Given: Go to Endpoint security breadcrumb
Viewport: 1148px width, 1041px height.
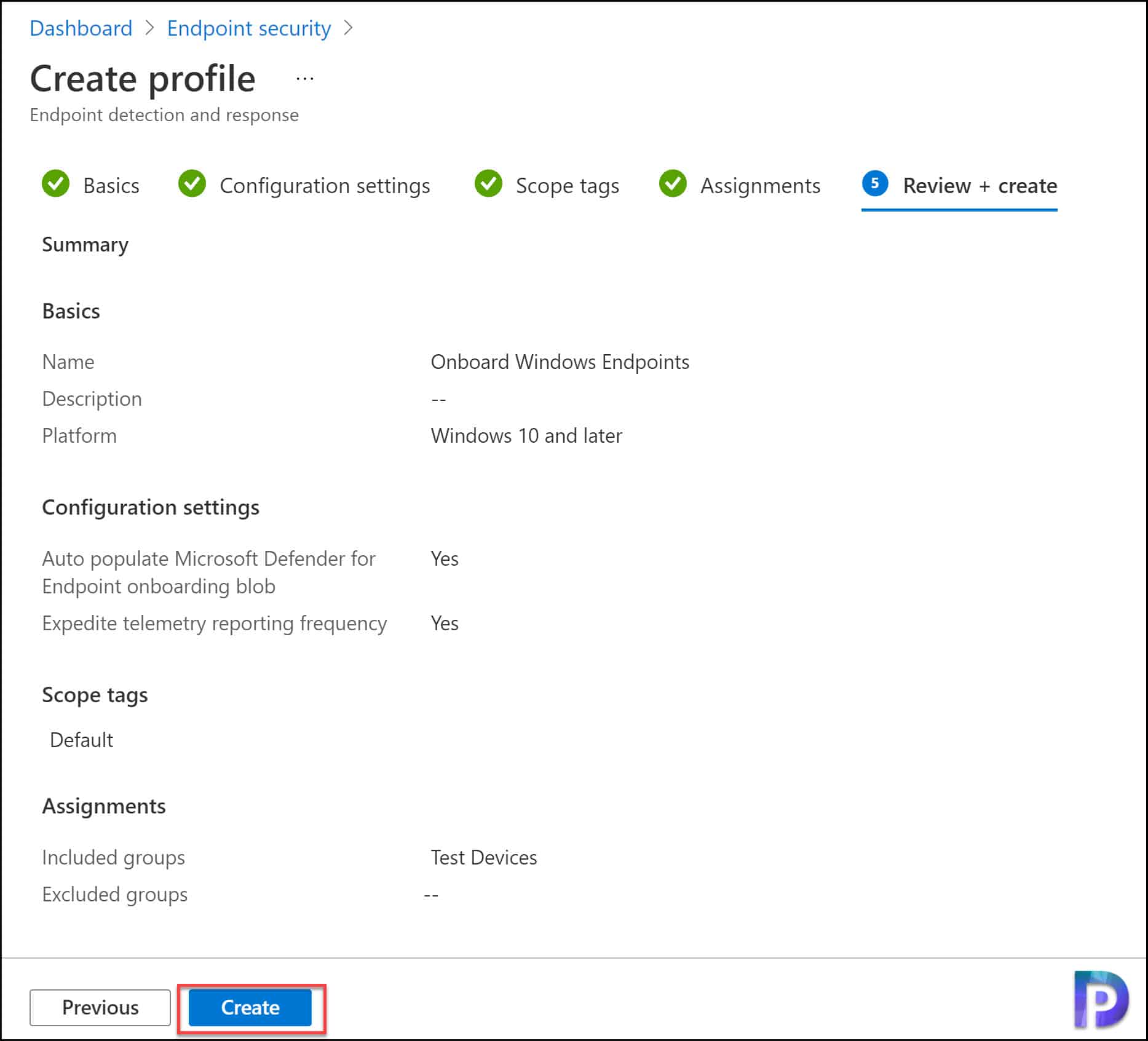Looking at the screenshot, I should pos(249,28).
